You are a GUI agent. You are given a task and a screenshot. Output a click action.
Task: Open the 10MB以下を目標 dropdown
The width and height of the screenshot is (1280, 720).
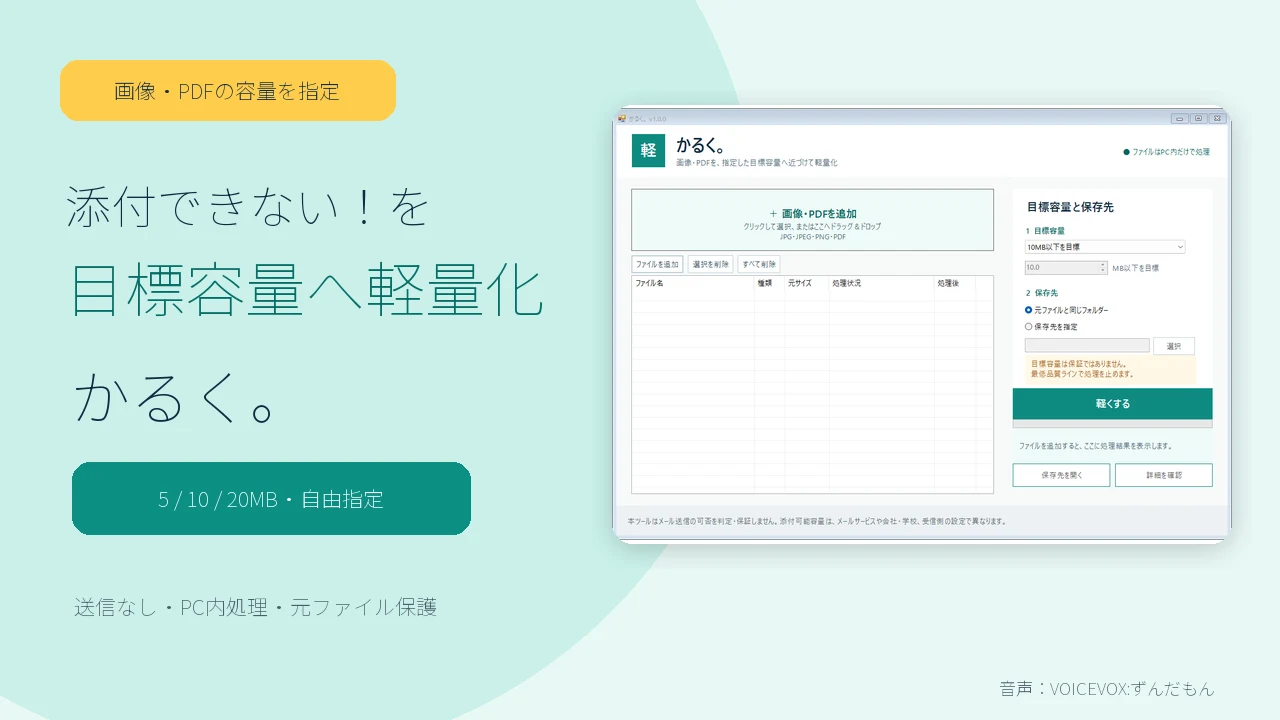(x=1105, y=247)
